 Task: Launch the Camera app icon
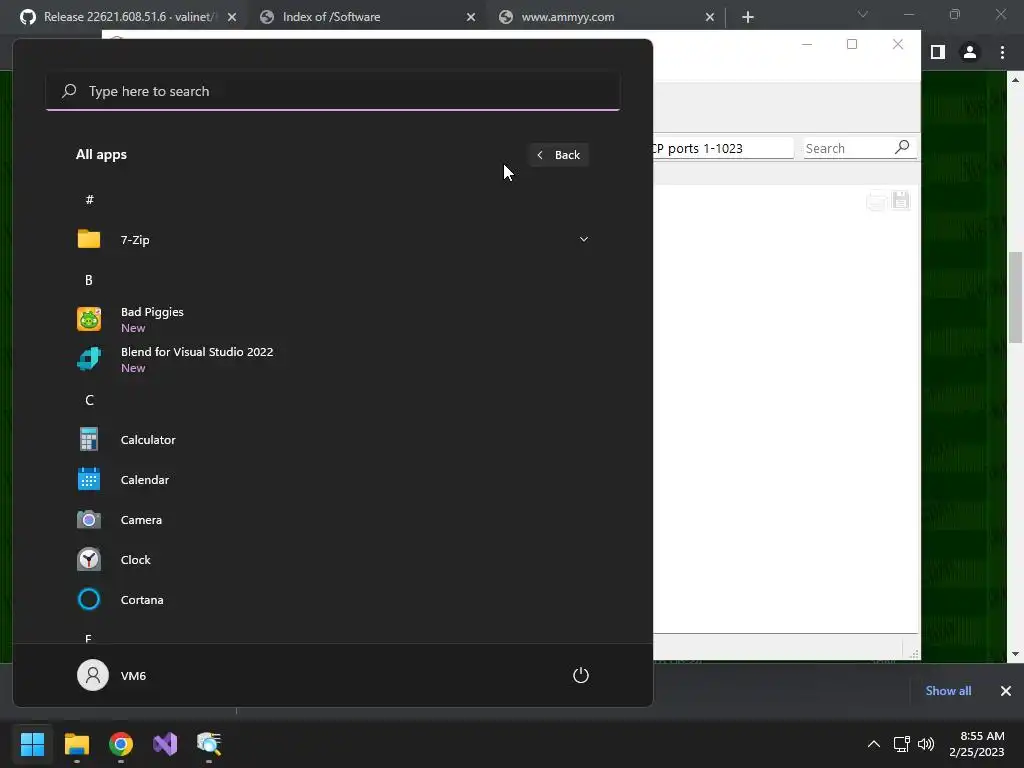[89, 520]
